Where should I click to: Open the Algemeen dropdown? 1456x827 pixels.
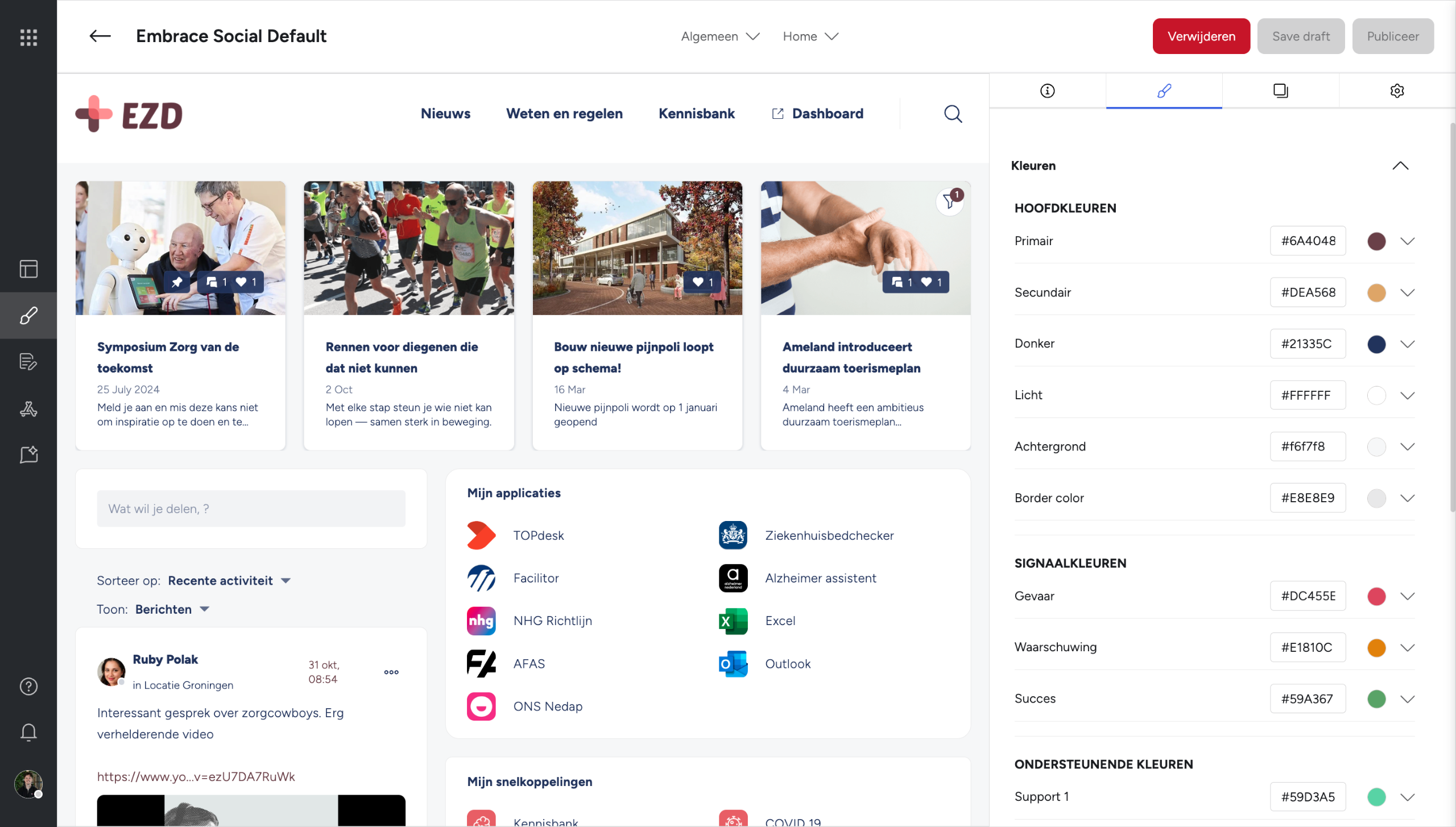click(721, 36)
